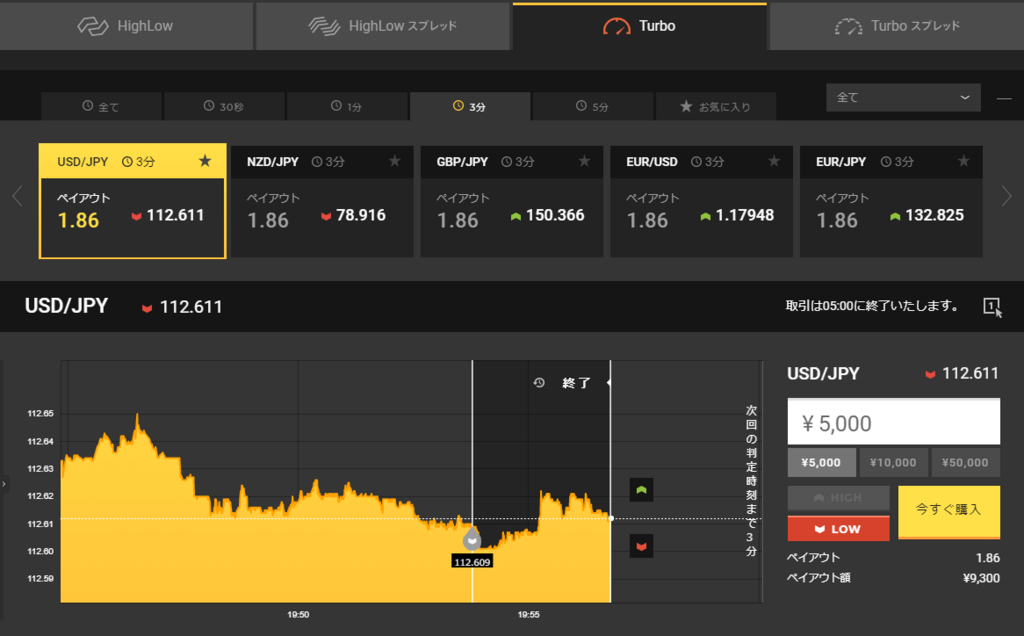Click the star icon on the お気に入り filter
Image resolution: width=1024 pixels, height=636 pixels.
(x=688, y=106)
